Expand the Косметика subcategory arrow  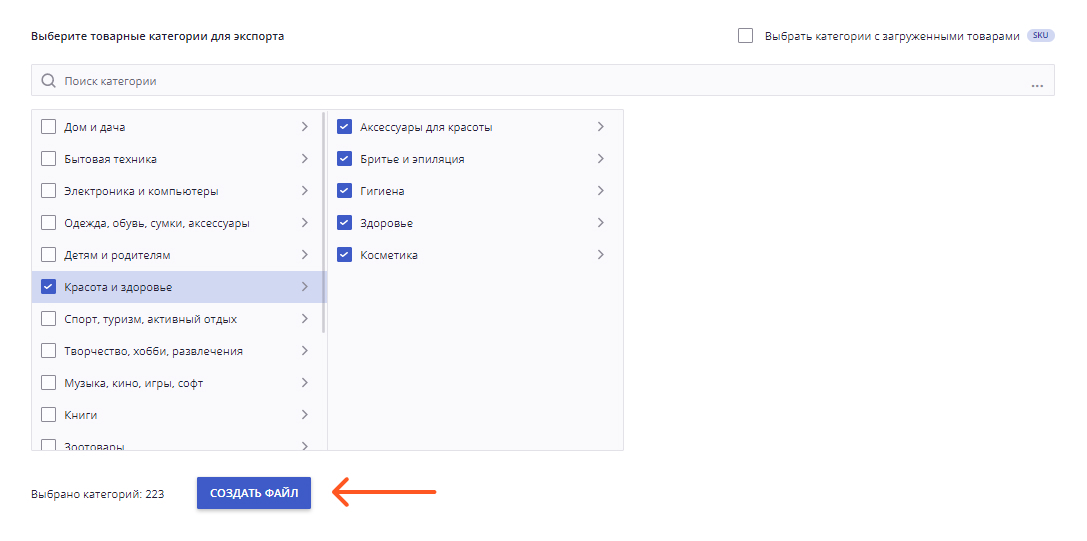[601, 255]
